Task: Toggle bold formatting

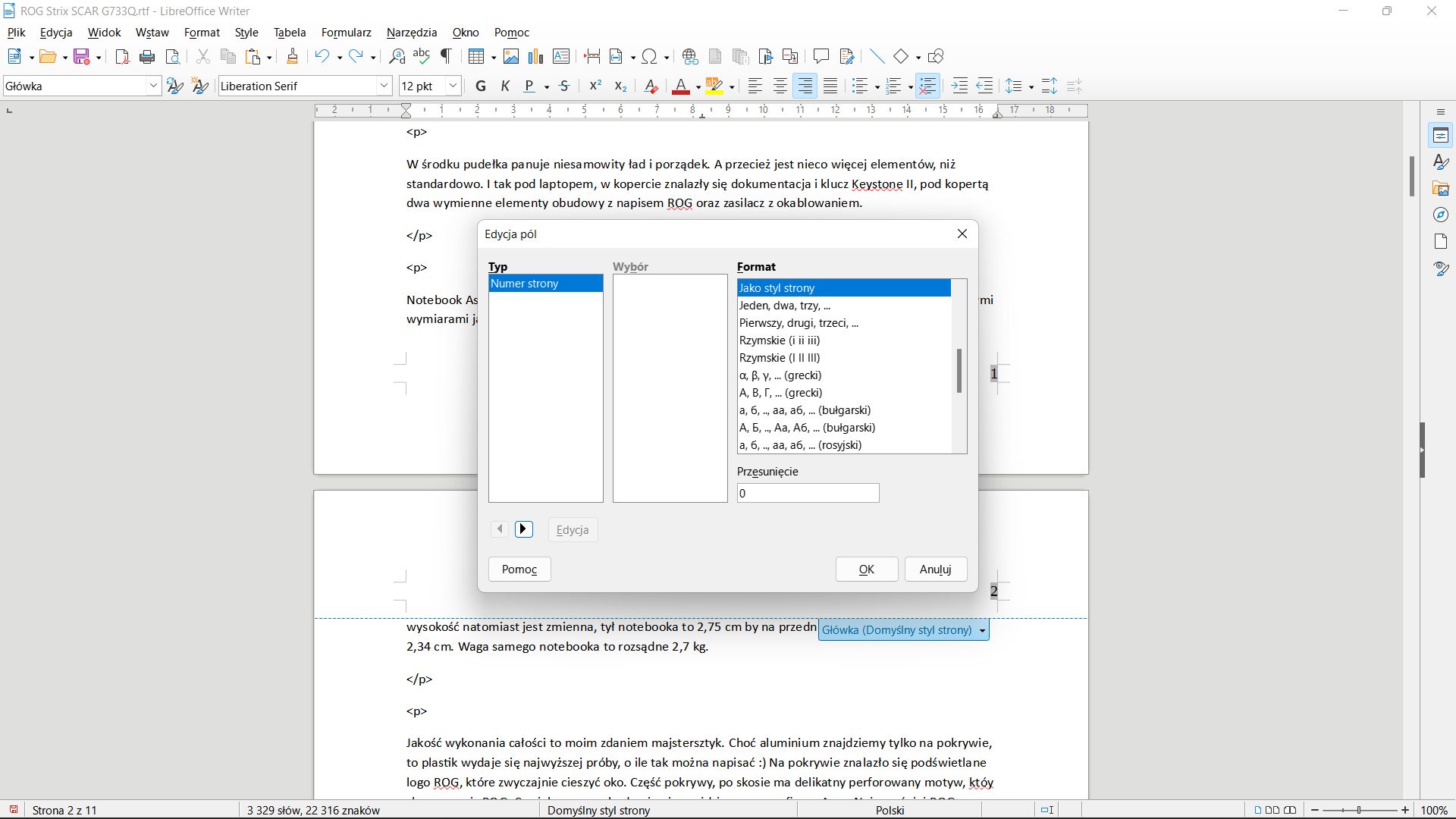Action: coord(480,86)
